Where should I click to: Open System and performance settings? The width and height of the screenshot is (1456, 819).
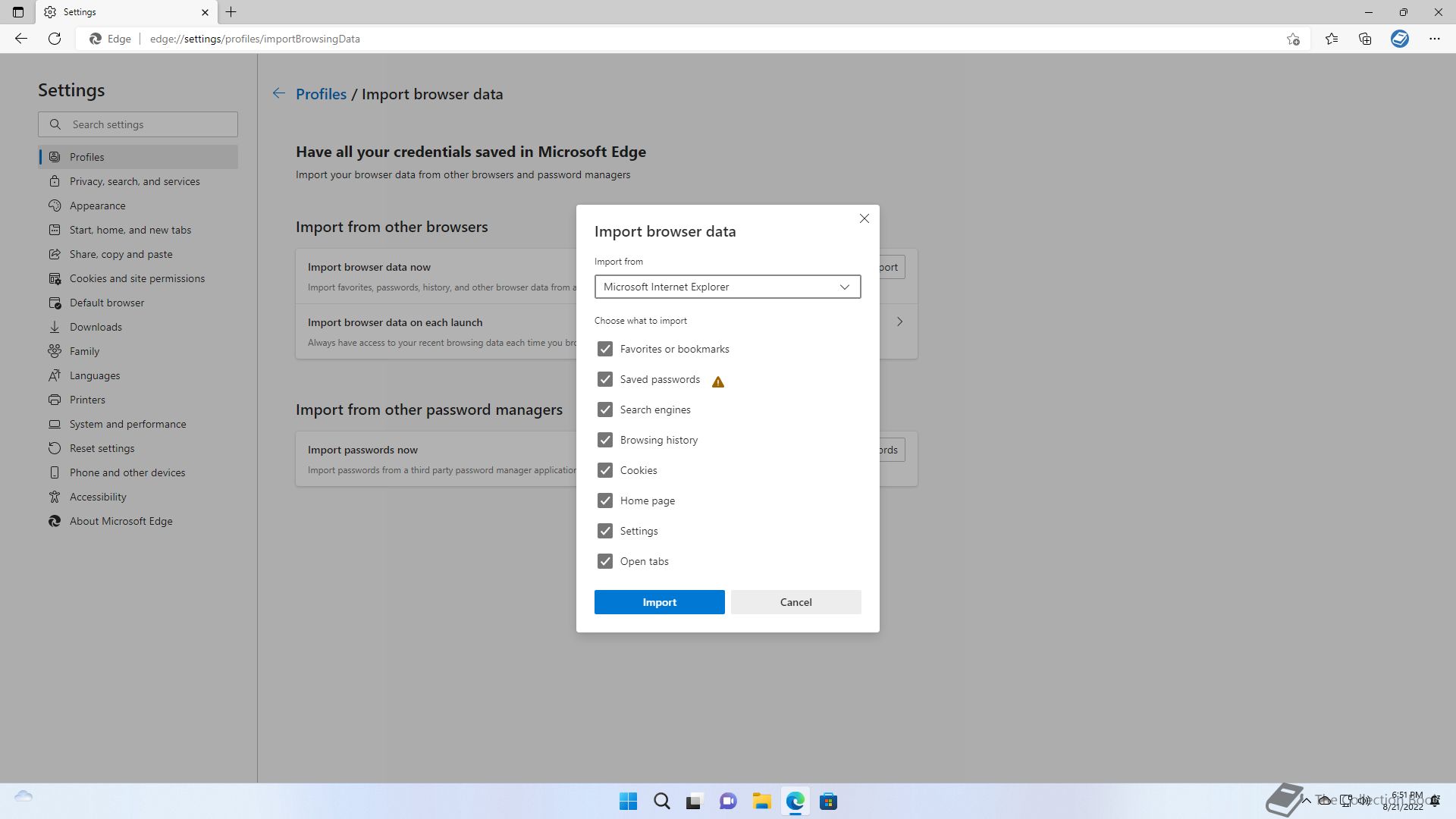pos(138,424)
